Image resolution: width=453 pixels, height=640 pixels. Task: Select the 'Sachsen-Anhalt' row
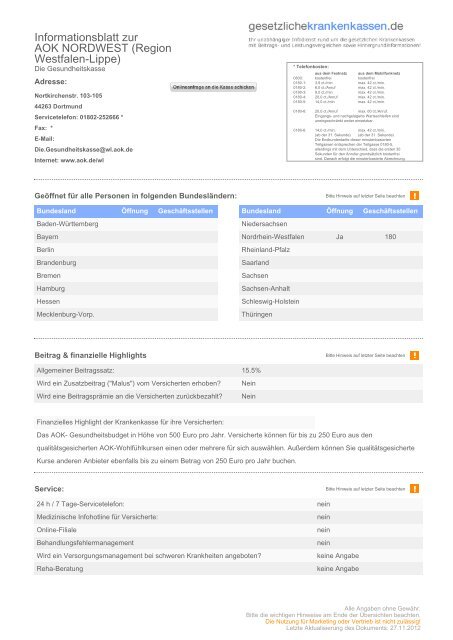click(x=331, y=289)
